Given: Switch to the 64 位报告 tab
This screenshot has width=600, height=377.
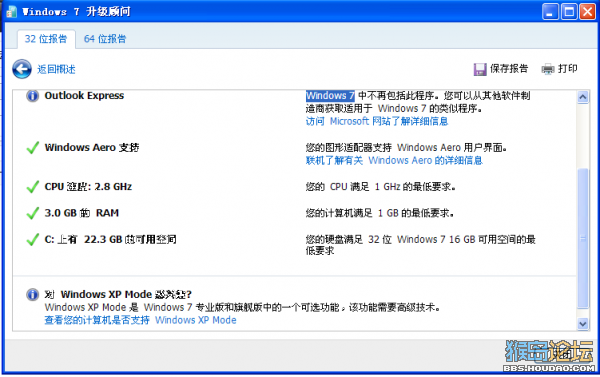Looking at the screenshot, I should click(x=105, y=39).
